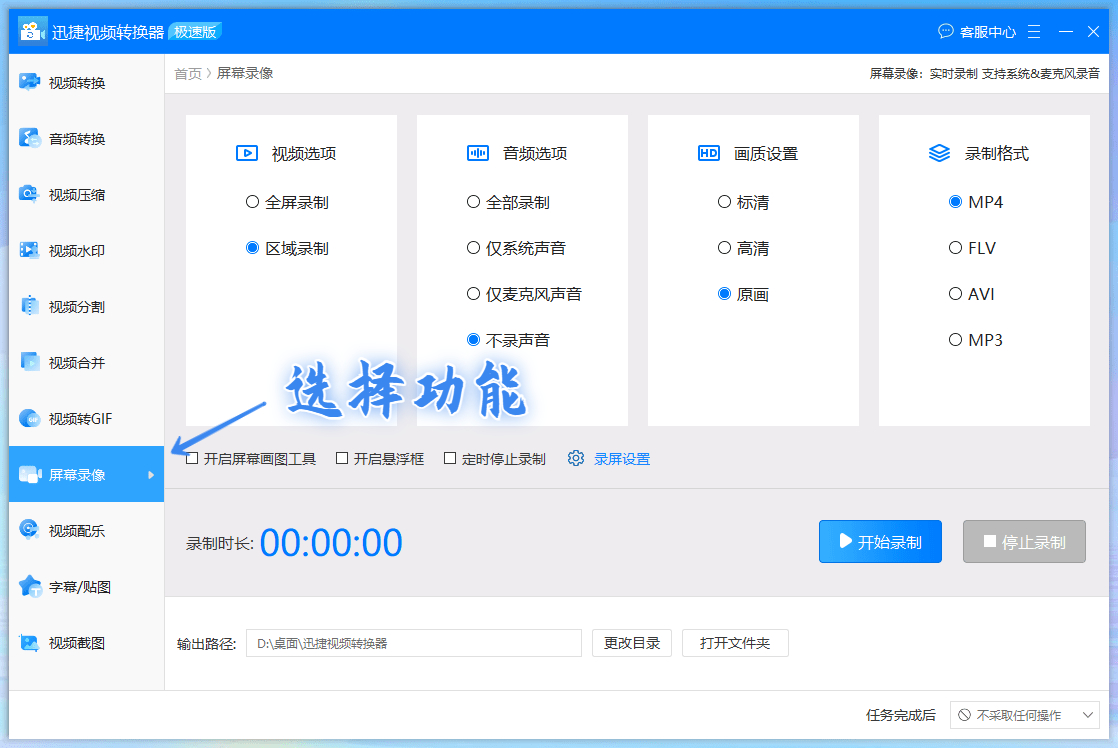Open 音频转换 in sidebar
Screen dimensions: 1118x748
point(86,138)
